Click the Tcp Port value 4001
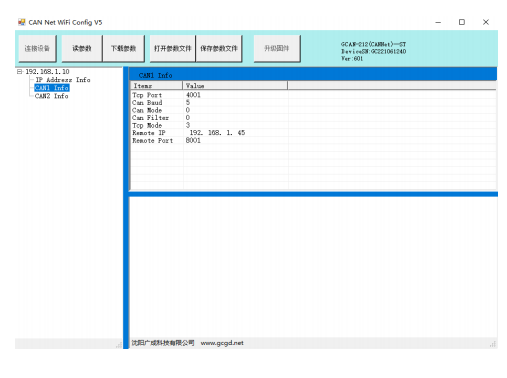 click(193, 95)
